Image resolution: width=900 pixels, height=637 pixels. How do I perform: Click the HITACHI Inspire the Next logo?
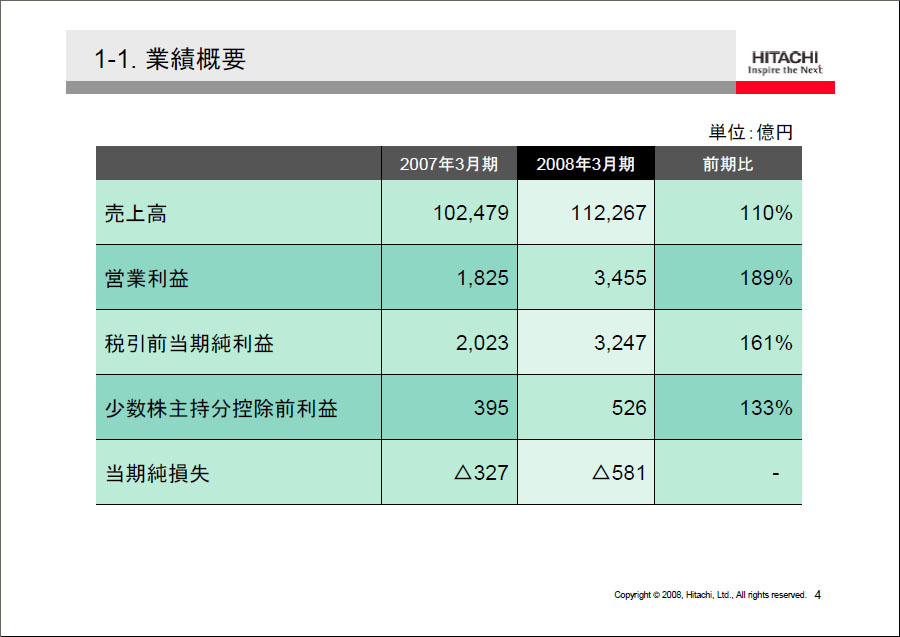pyautogui.click(x=785, y=63)
